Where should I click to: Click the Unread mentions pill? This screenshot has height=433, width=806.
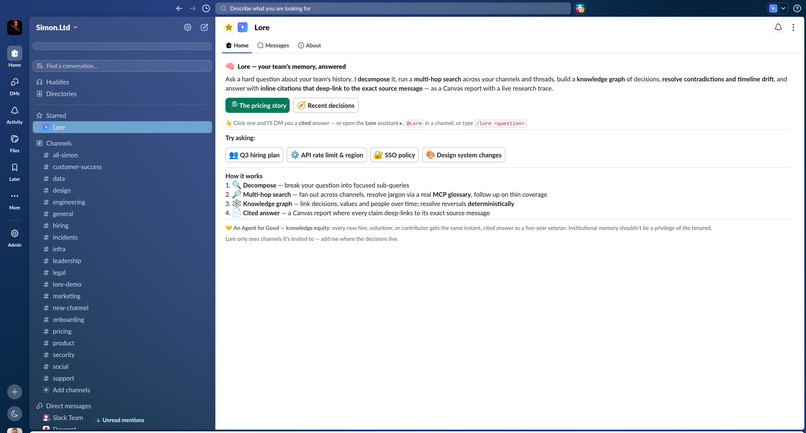tap(121, 420)
